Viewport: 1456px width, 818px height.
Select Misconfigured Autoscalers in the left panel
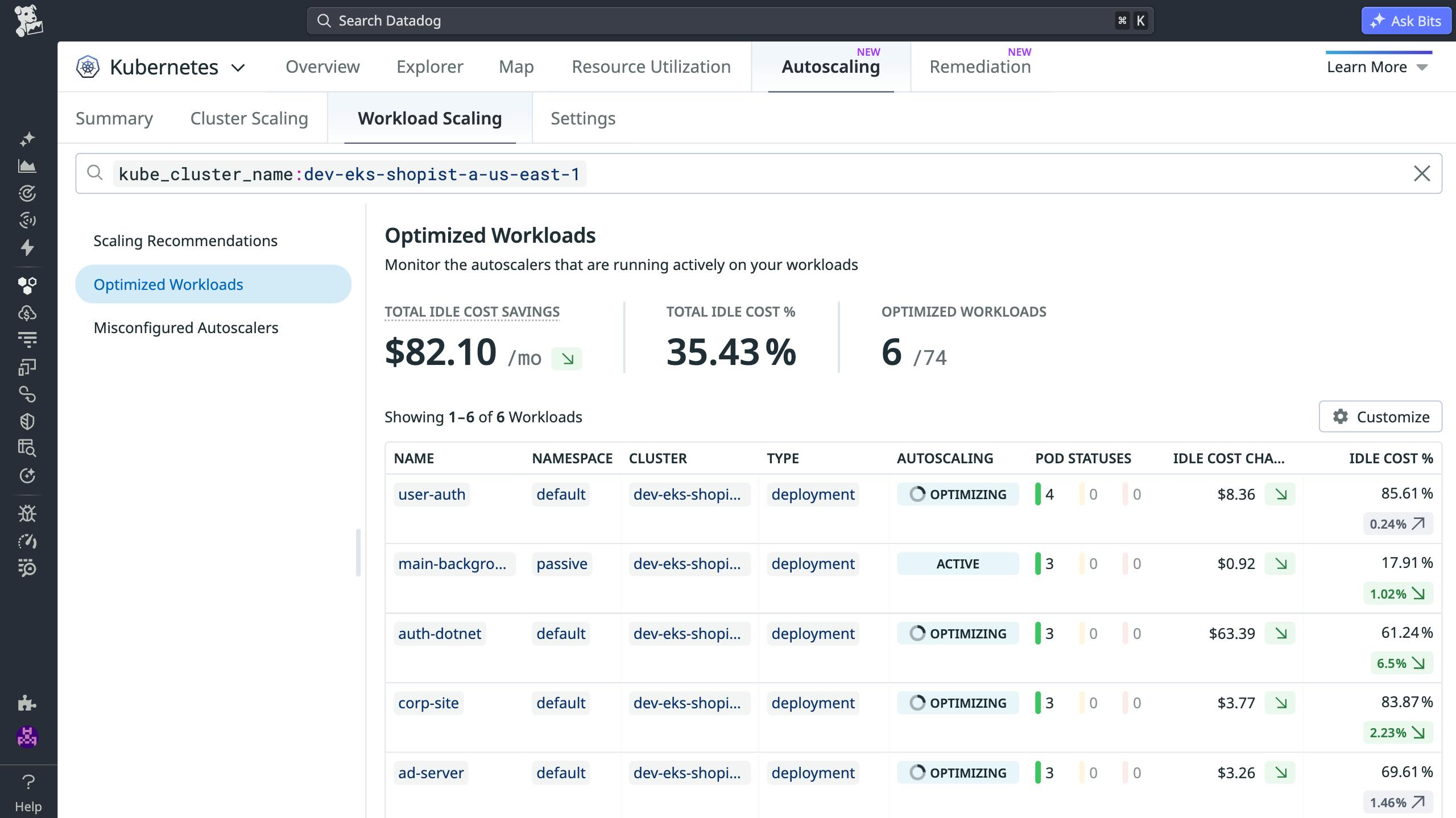tap(185, 327)
